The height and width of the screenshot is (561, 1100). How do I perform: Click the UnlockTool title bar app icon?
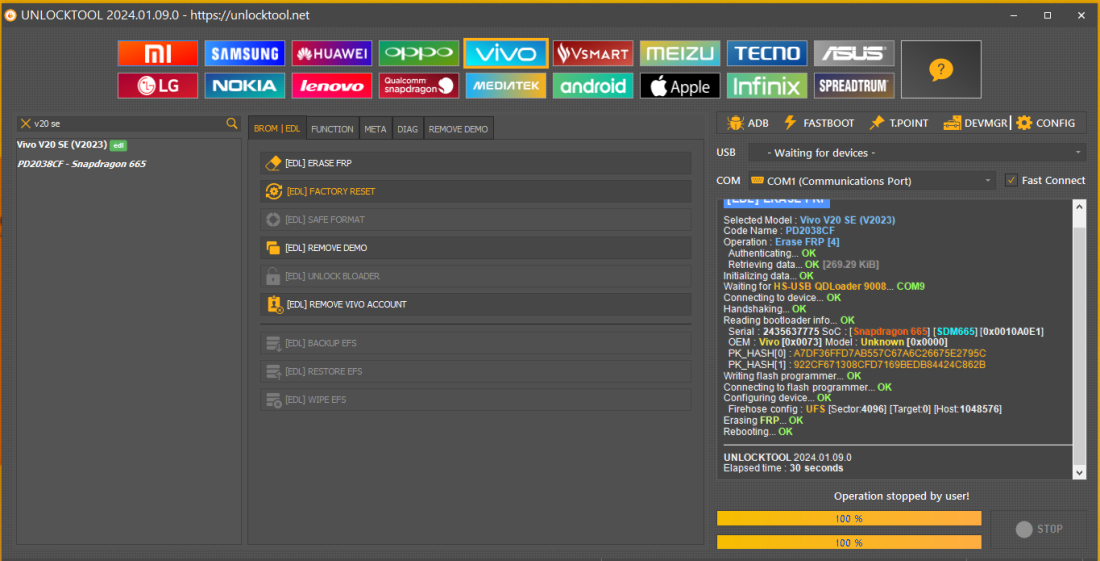(x=11, y=15)
